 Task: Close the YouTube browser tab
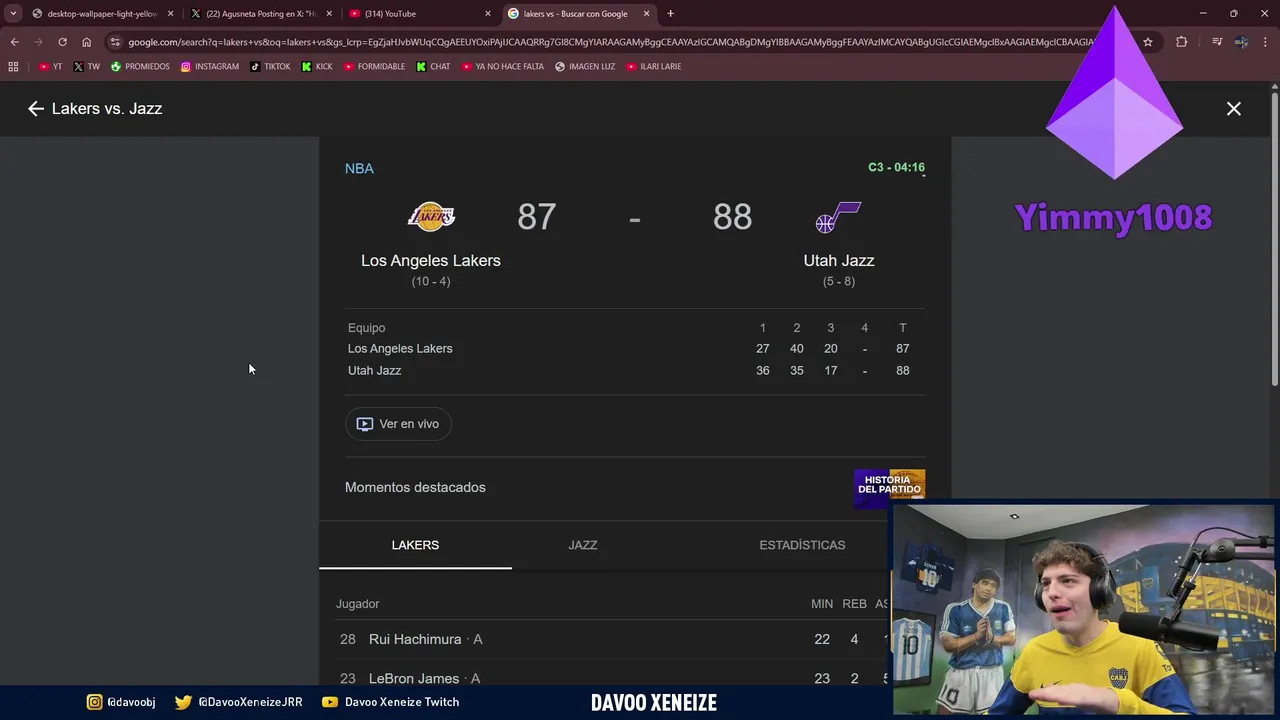click(488, 14)
